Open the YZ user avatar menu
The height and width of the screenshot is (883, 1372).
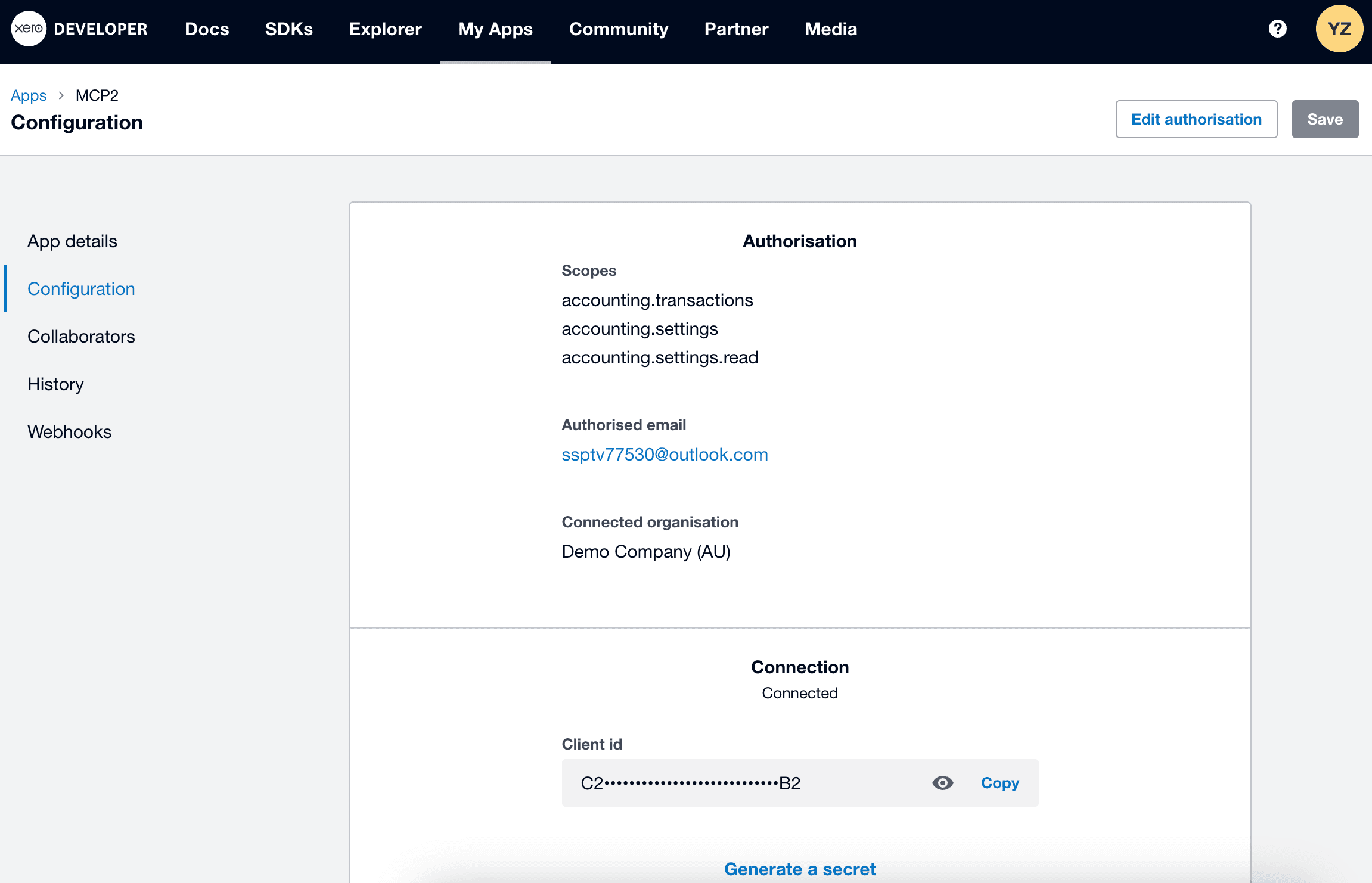click(1339, 29)
